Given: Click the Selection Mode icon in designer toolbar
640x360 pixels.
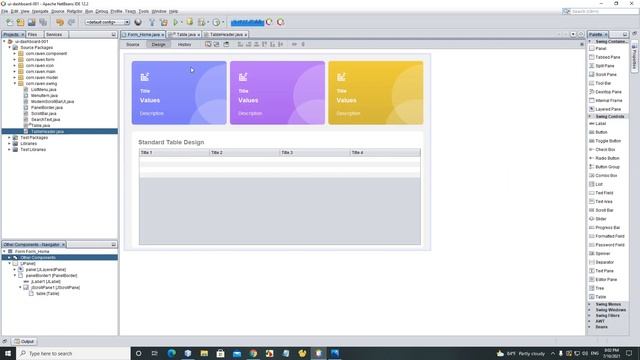Looking at the screenshot, I should 208,44.
